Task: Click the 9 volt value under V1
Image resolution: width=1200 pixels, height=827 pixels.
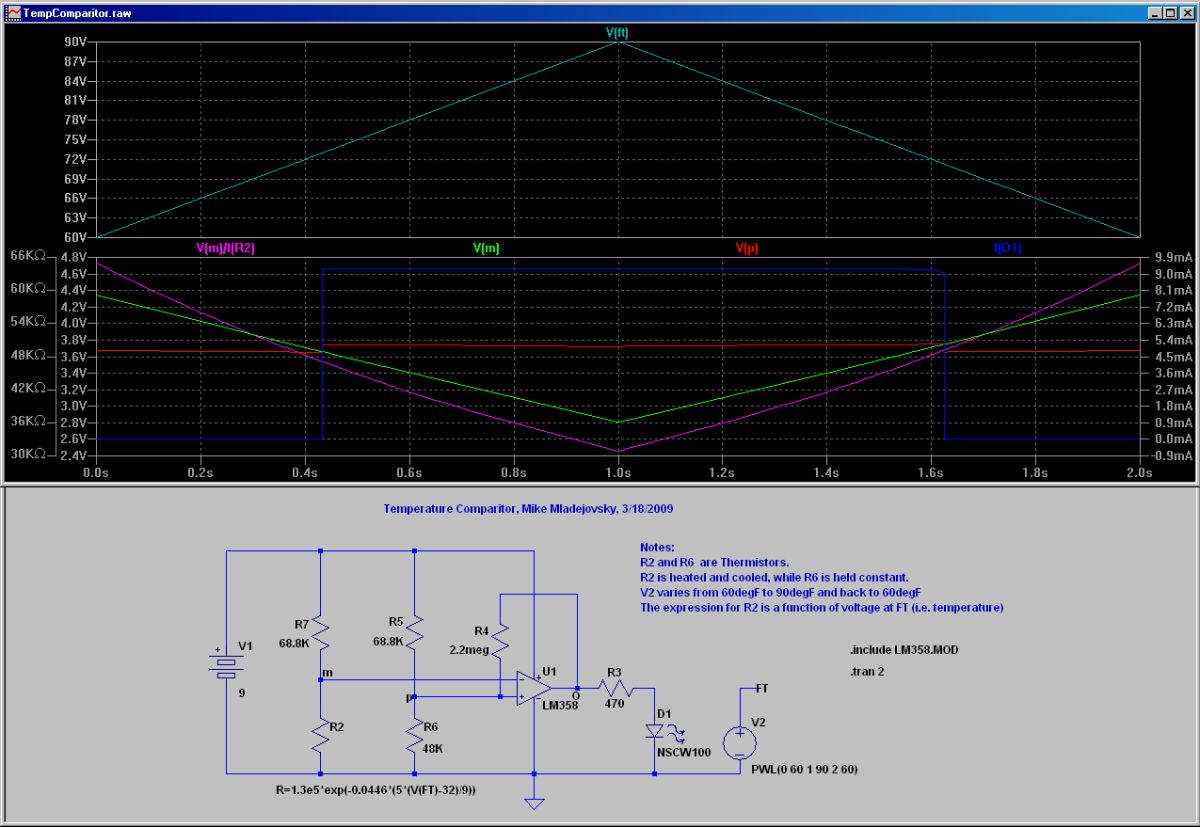Action: 241,691
